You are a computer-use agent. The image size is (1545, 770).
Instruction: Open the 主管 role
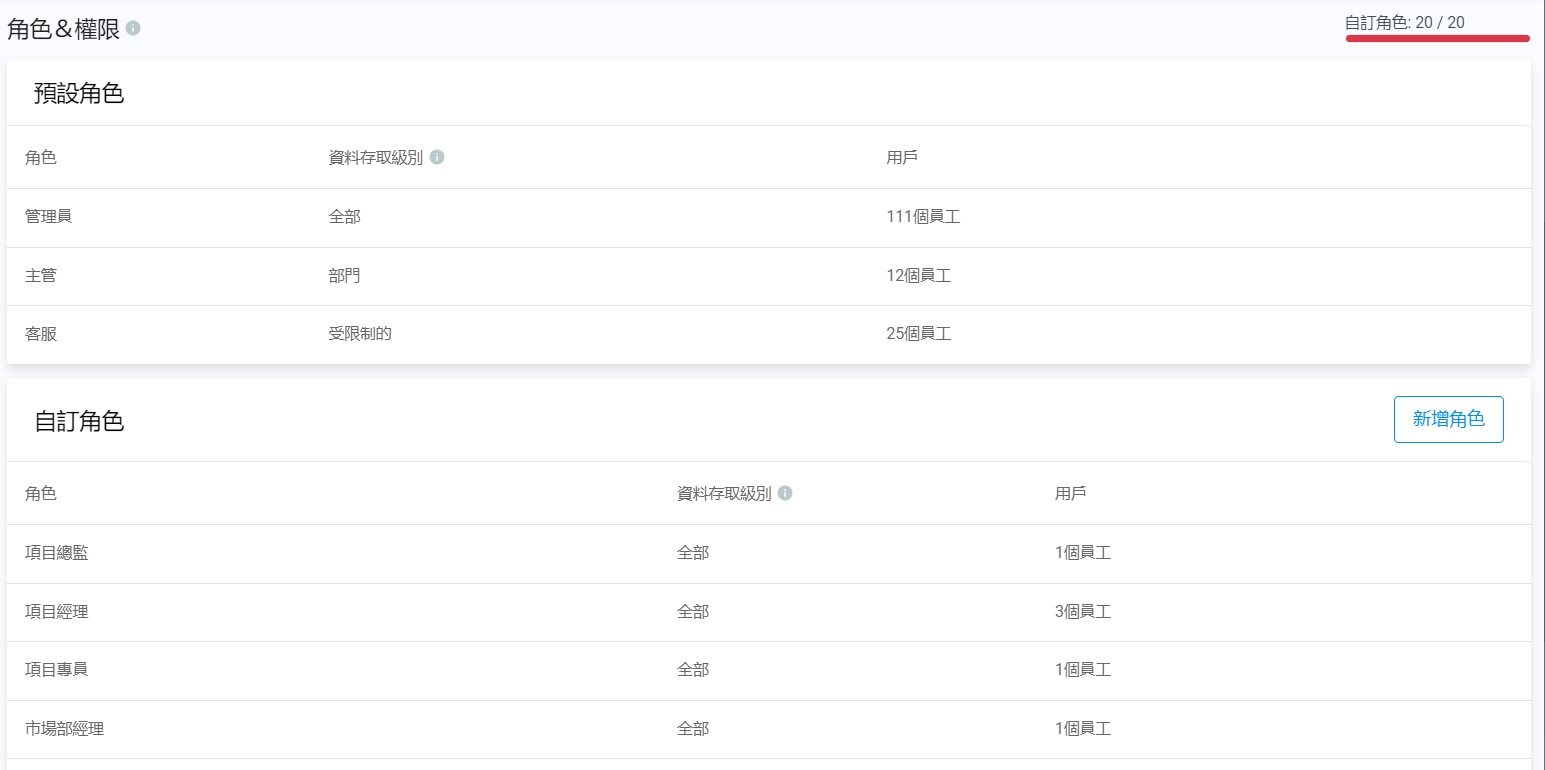pyautogui.click(x=41, y=275)
